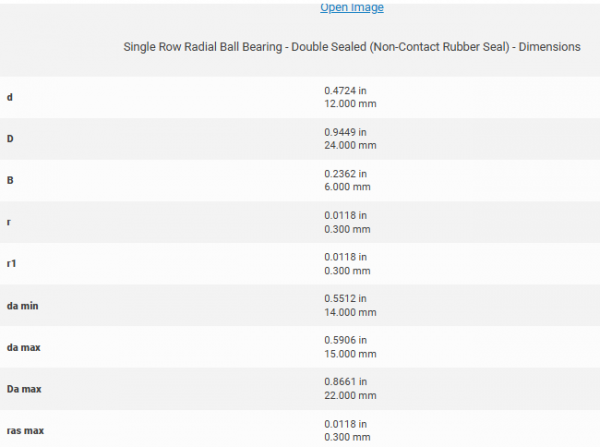Screen dimensions: 600x447
Task: Select the 22.000 mm value
Action: click(x=350, y=395)
